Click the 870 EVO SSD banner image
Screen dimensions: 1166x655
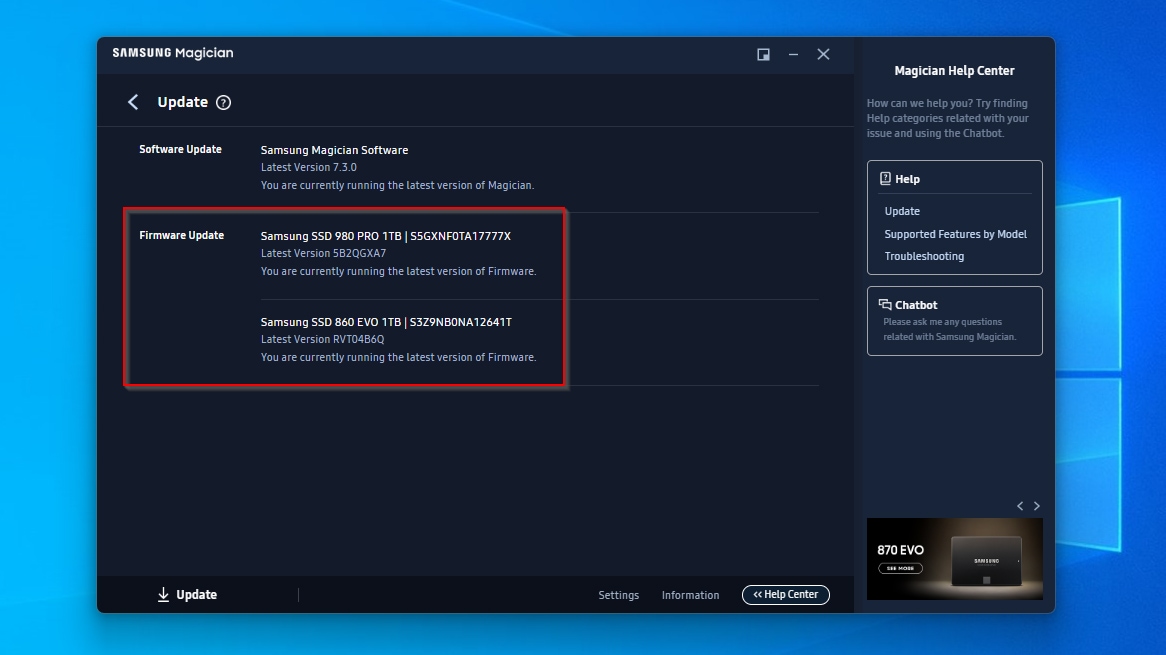(x=955, y=559)
